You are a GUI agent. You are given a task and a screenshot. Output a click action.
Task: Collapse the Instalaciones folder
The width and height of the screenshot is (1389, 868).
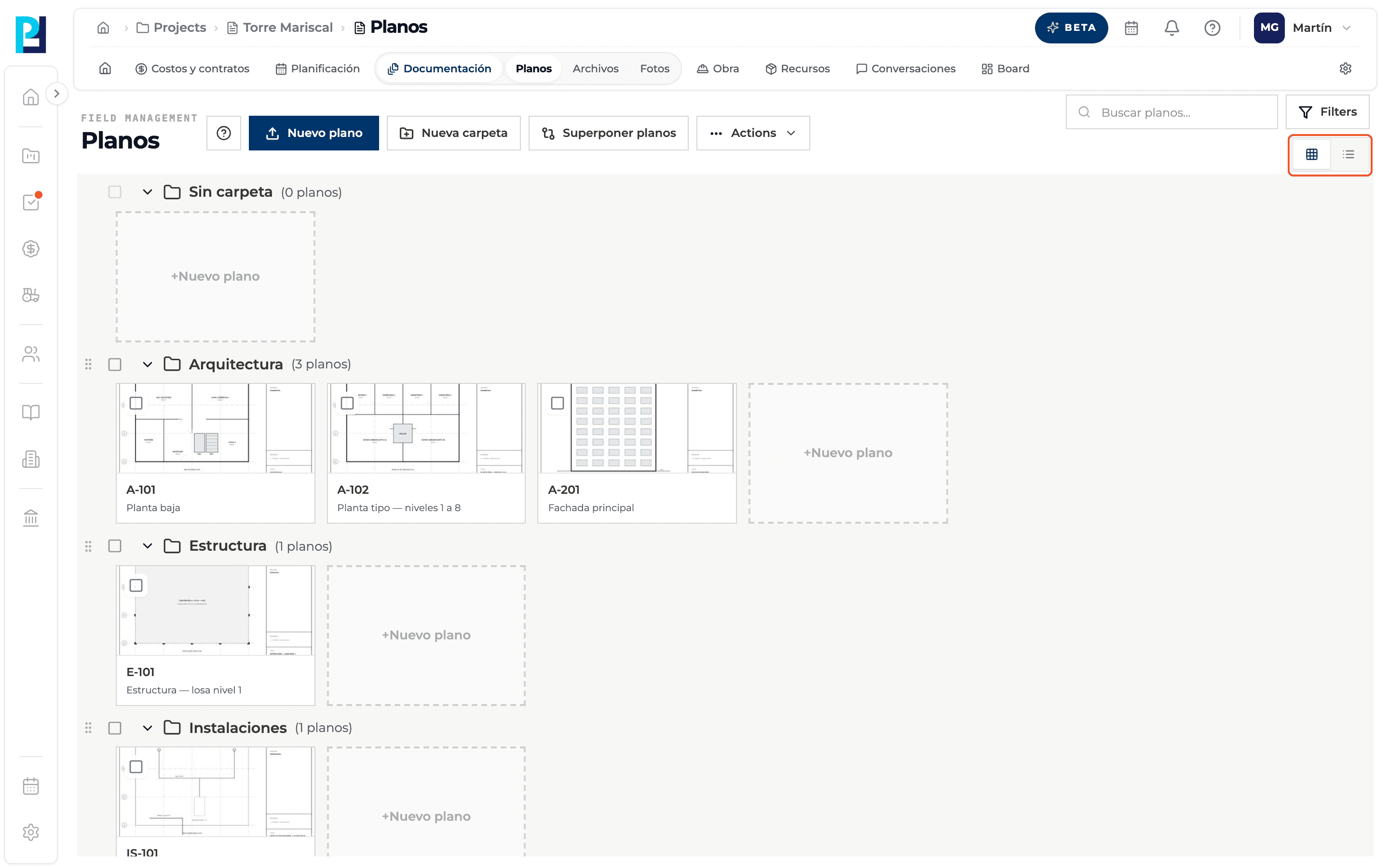pos(148,728)
